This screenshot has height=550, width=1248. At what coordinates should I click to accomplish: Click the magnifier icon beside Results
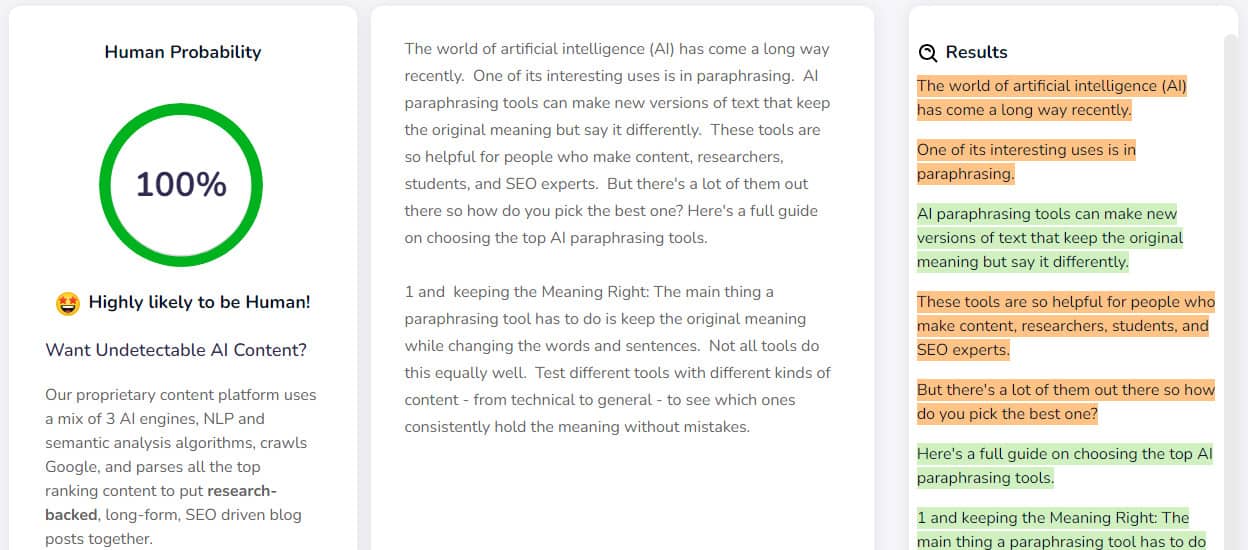(x=927, y=53)
